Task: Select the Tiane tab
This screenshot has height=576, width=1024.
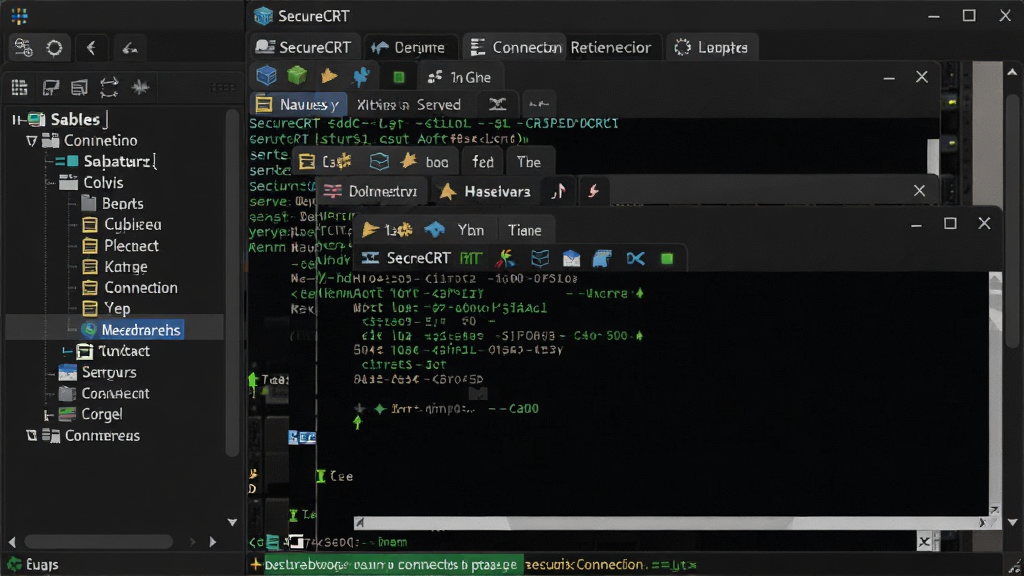Action: 524,230
